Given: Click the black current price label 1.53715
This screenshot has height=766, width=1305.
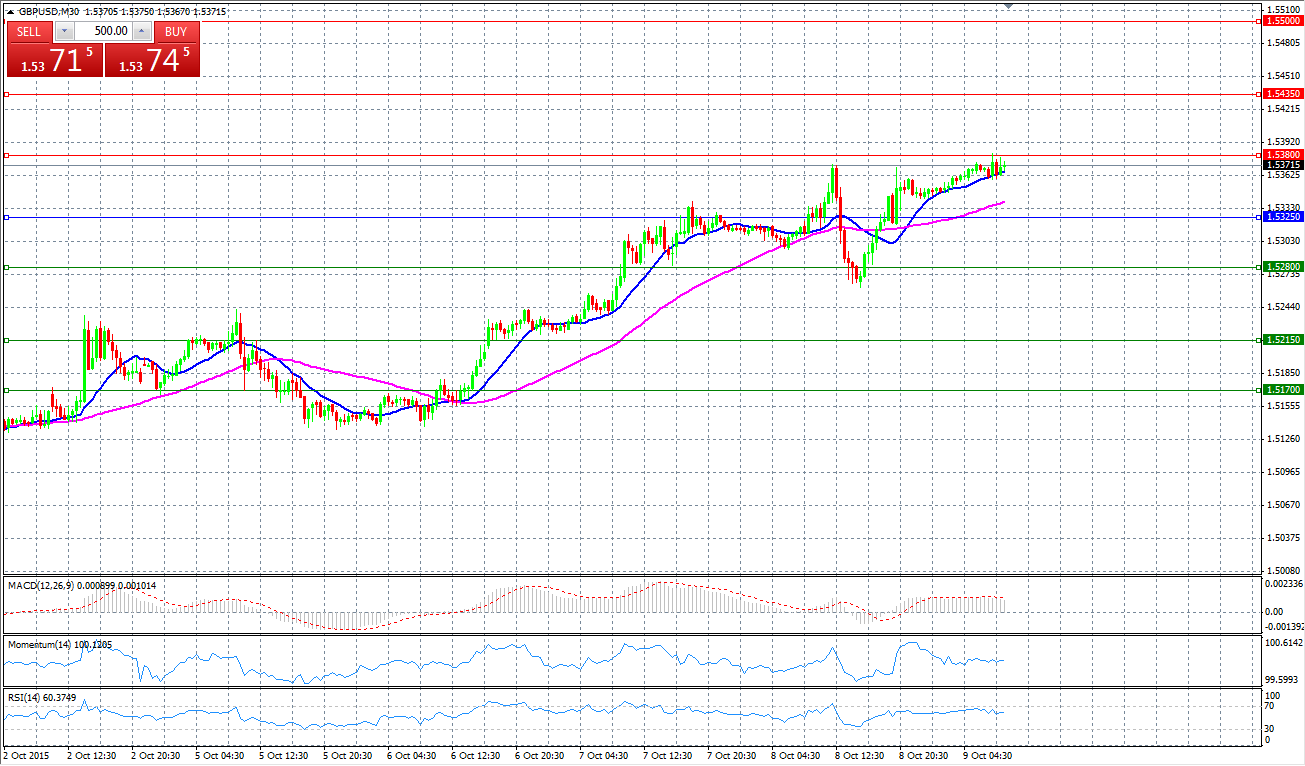Looking at the screenshot, I should (x=1282, y=165).
